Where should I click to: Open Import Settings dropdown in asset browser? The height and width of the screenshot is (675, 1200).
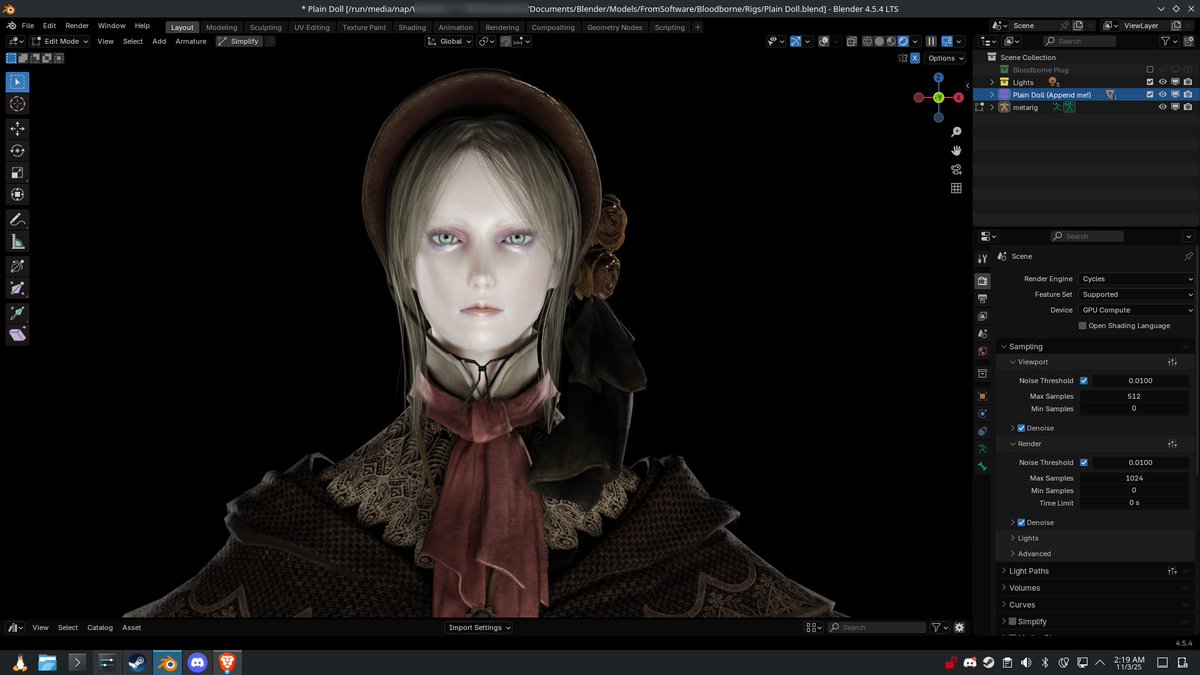click(x=480, y=628)
